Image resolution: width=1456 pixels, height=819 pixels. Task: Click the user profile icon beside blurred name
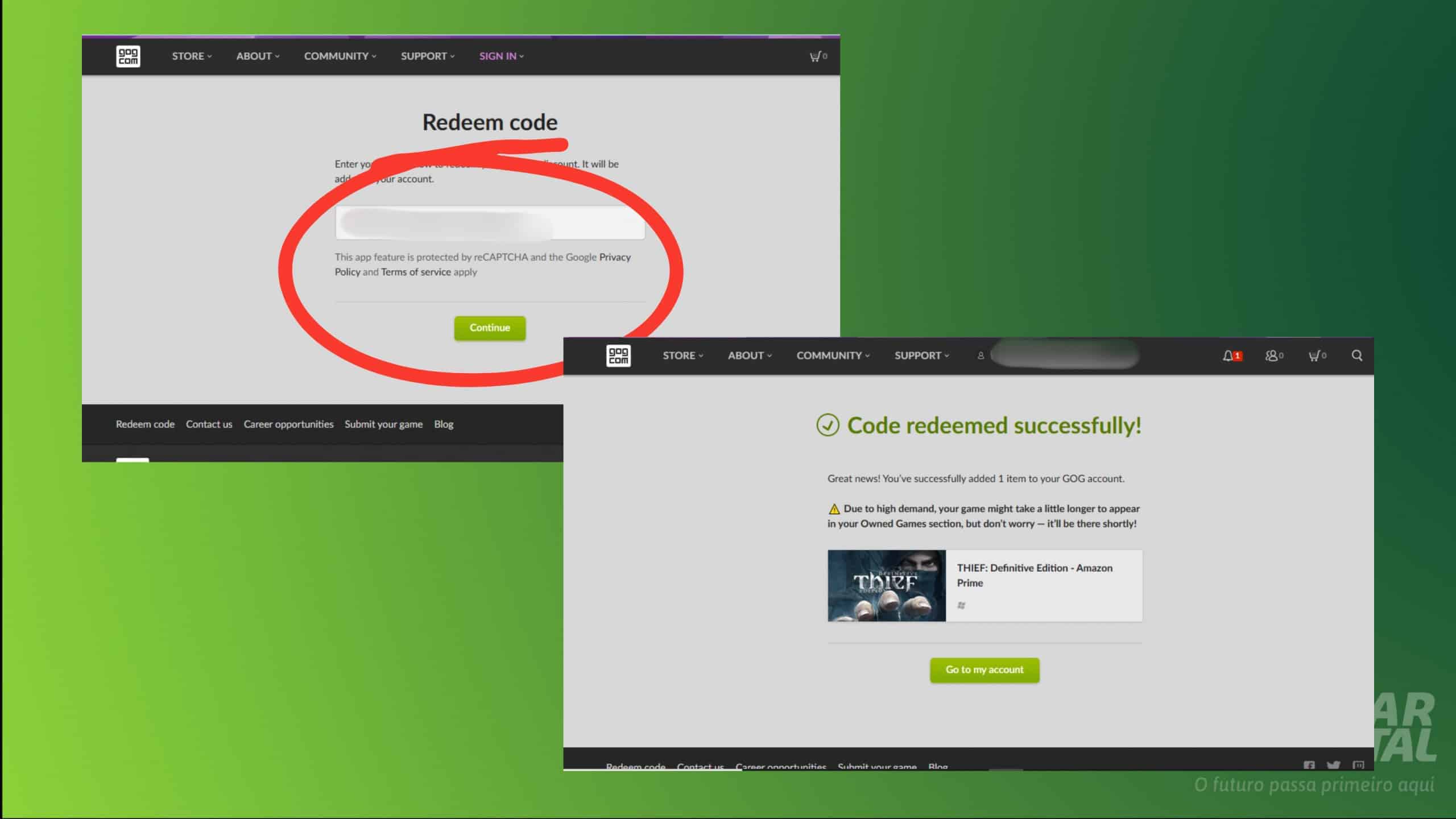981,355
